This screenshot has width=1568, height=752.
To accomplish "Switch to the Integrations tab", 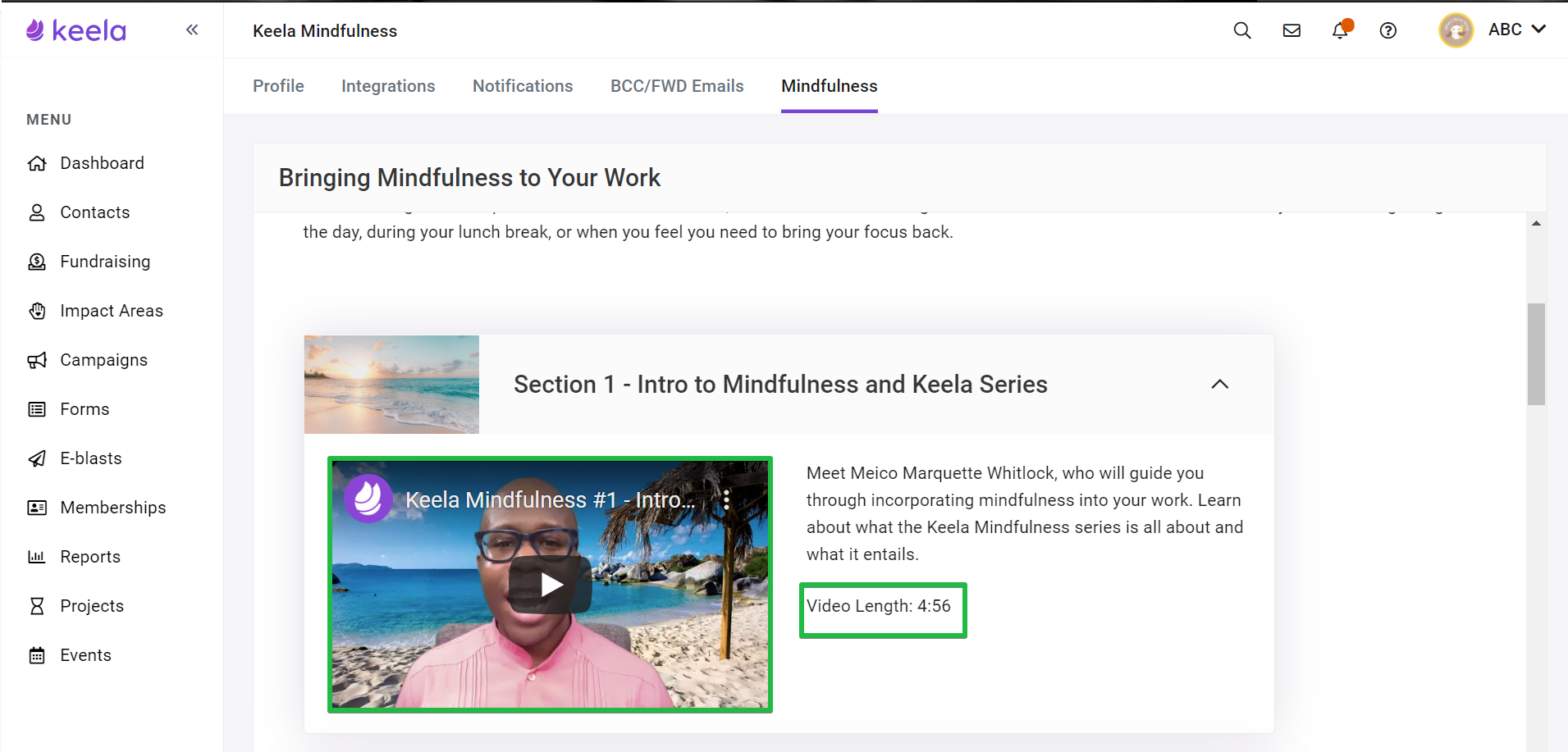I will (388, 86).
